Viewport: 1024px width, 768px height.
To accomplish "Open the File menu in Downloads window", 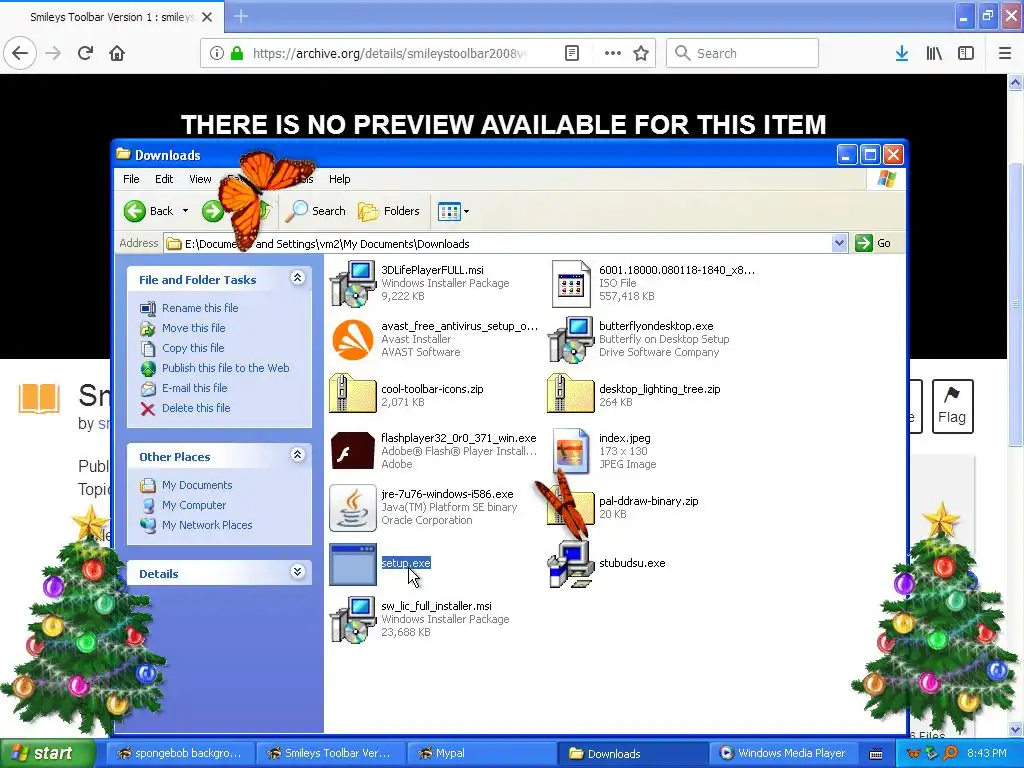I will click(131, 179).
